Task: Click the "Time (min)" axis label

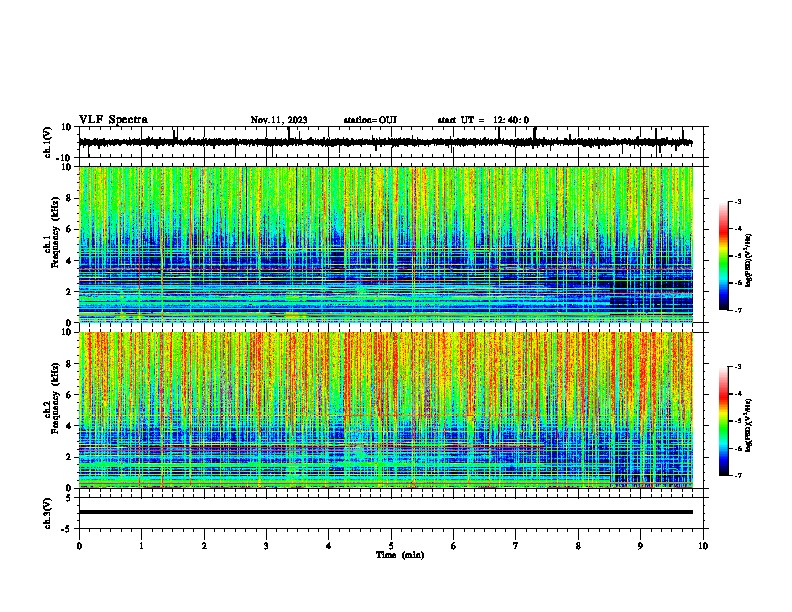Action: click(400, 555)
